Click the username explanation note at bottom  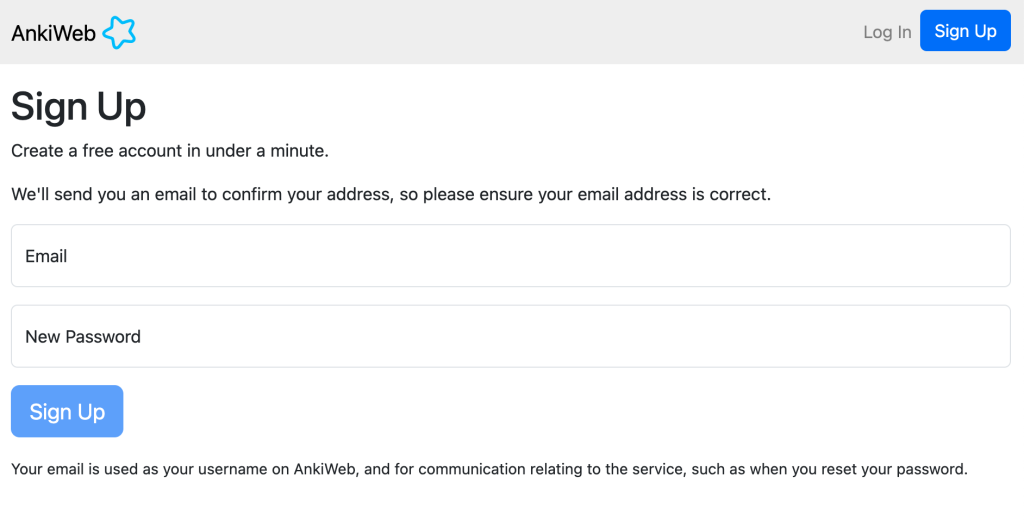pyautogui.click(x=489, y=468)
